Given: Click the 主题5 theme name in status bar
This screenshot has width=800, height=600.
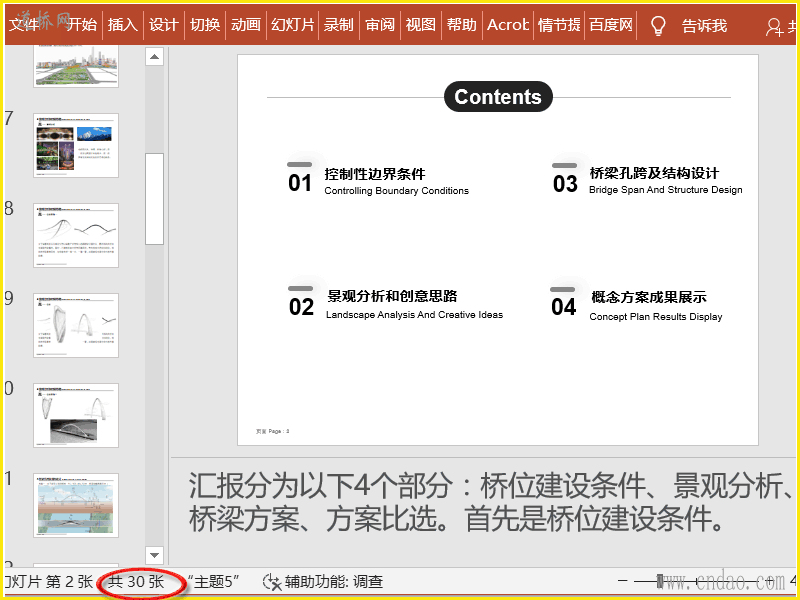Looking at the screenshot, I should [213, 582].
